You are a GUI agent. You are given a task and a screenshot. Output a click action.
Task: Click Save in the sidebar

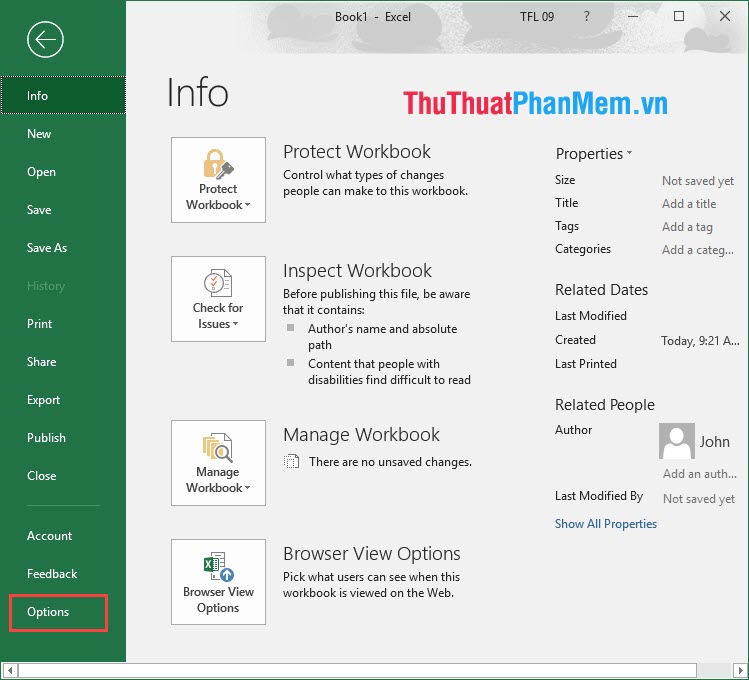click(x=63, y=210)
